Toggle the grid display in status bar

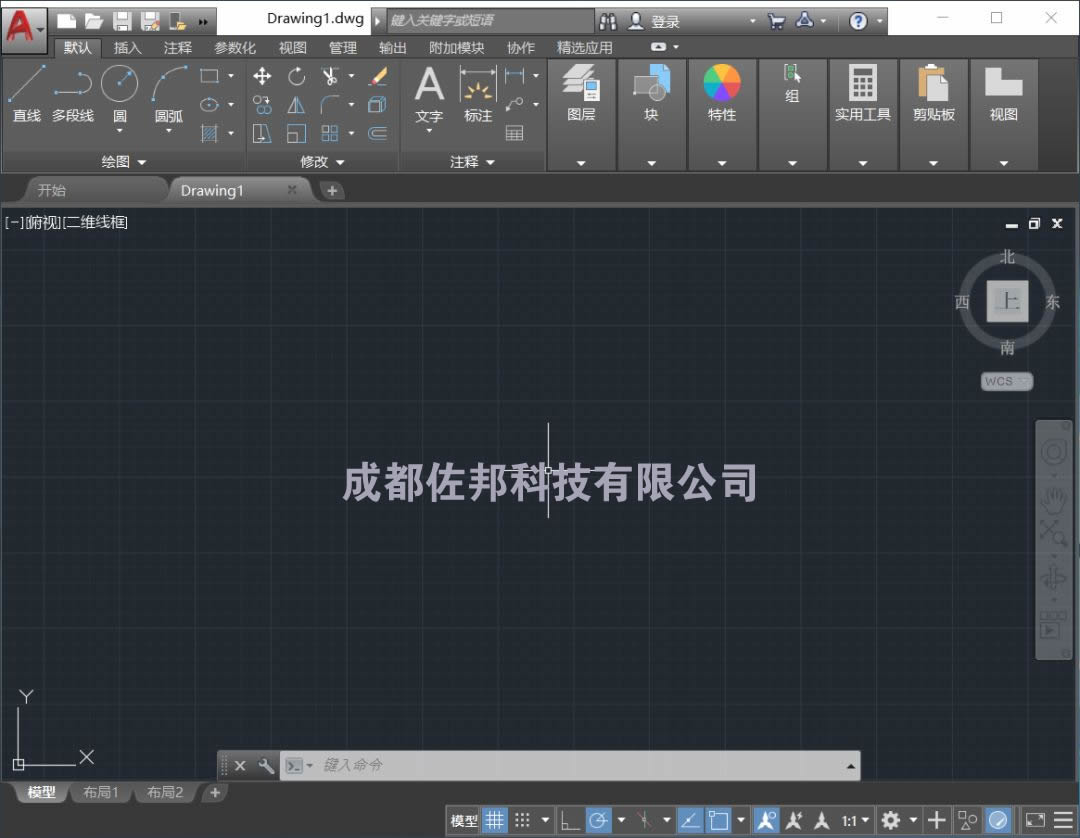coord(495,820)
